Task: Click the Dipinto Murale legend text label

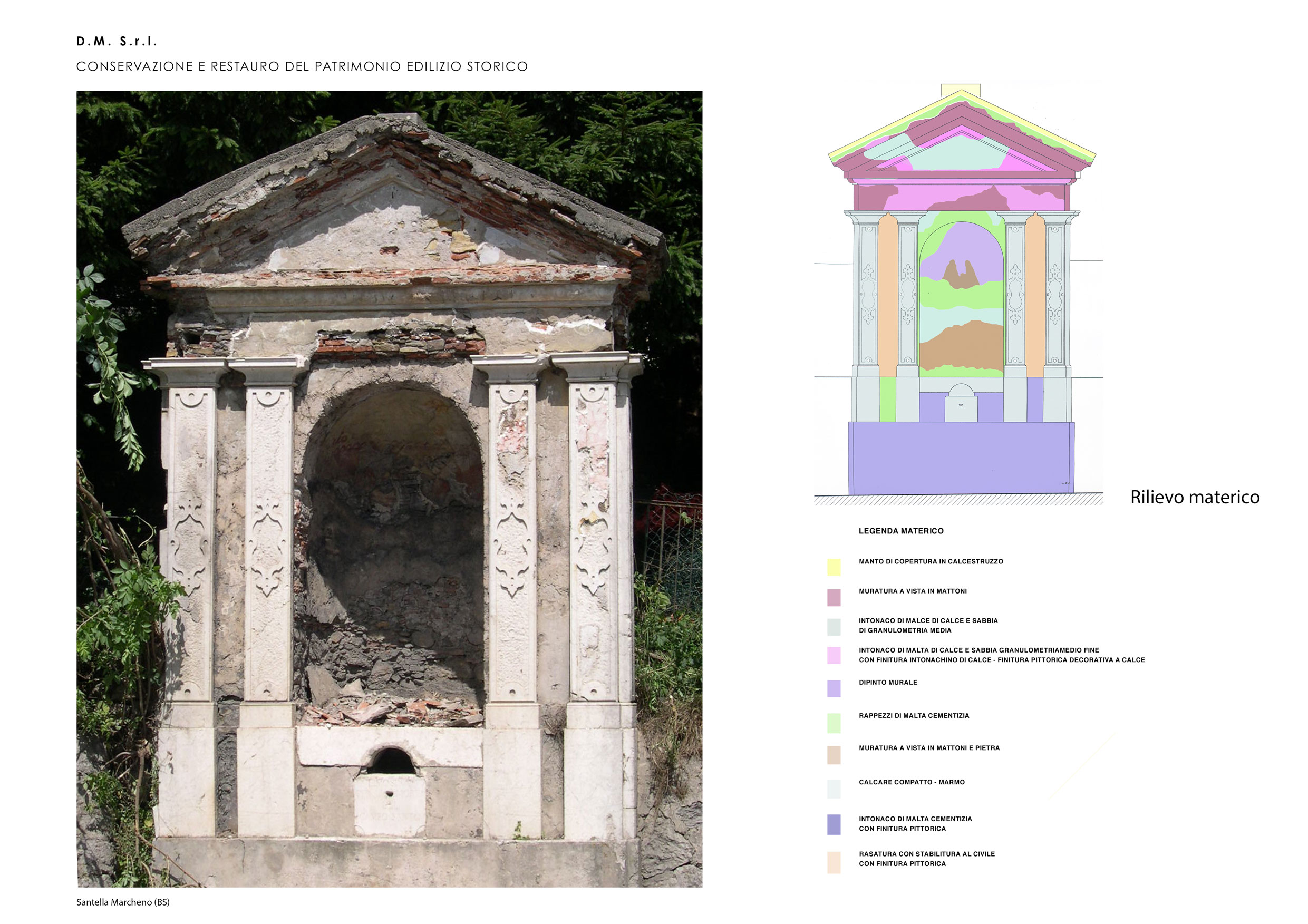Action: (888, 683)
